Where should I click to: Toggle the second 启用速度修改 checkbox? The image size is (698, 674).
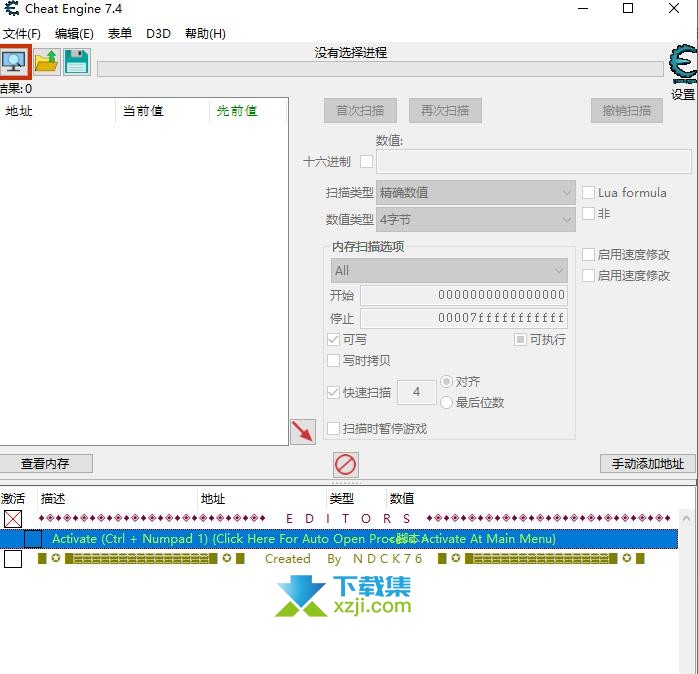click(588, 275)
